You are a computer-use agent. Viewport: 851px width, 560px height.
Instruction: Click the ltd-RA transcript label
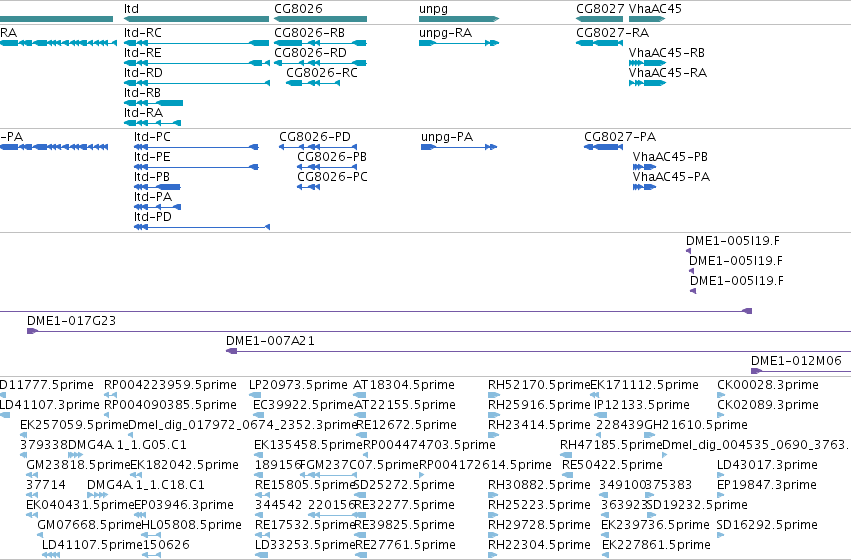pos(143,113)
